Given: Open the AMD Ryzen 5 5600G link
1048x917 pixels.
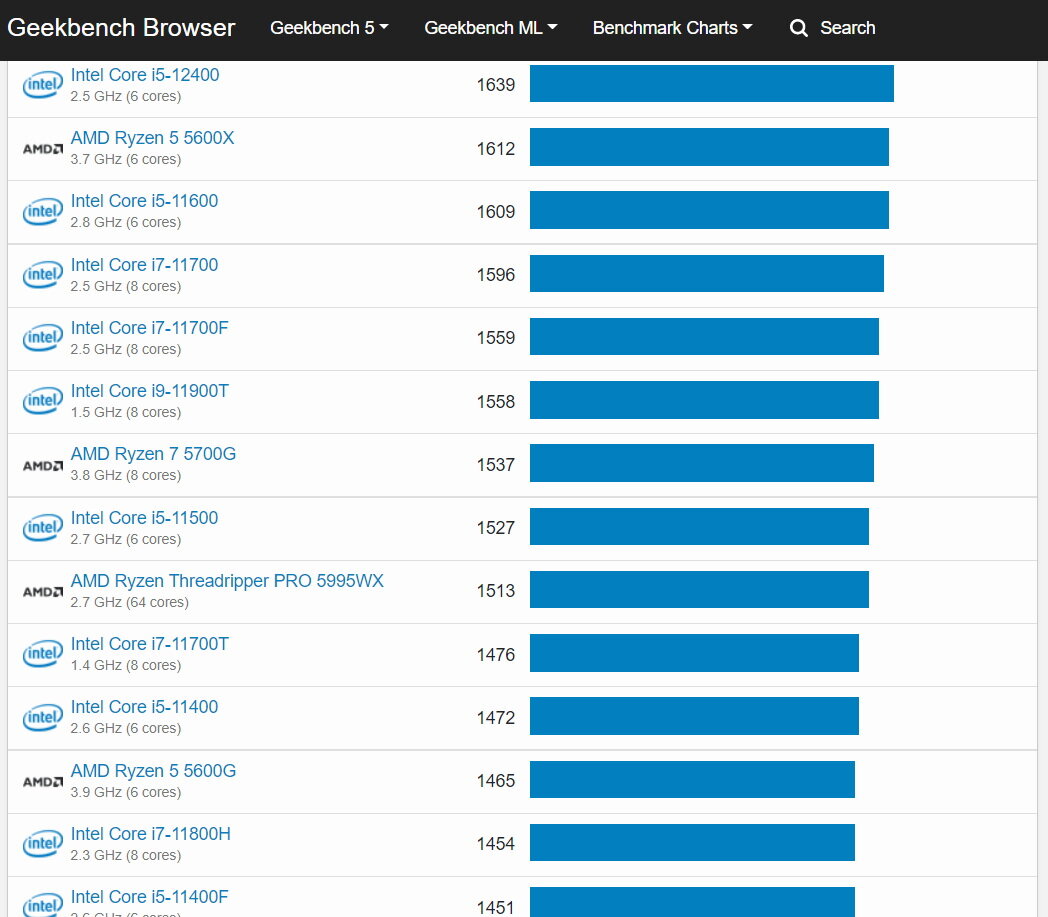Looking at the screenshot, I should click(153, 771).
